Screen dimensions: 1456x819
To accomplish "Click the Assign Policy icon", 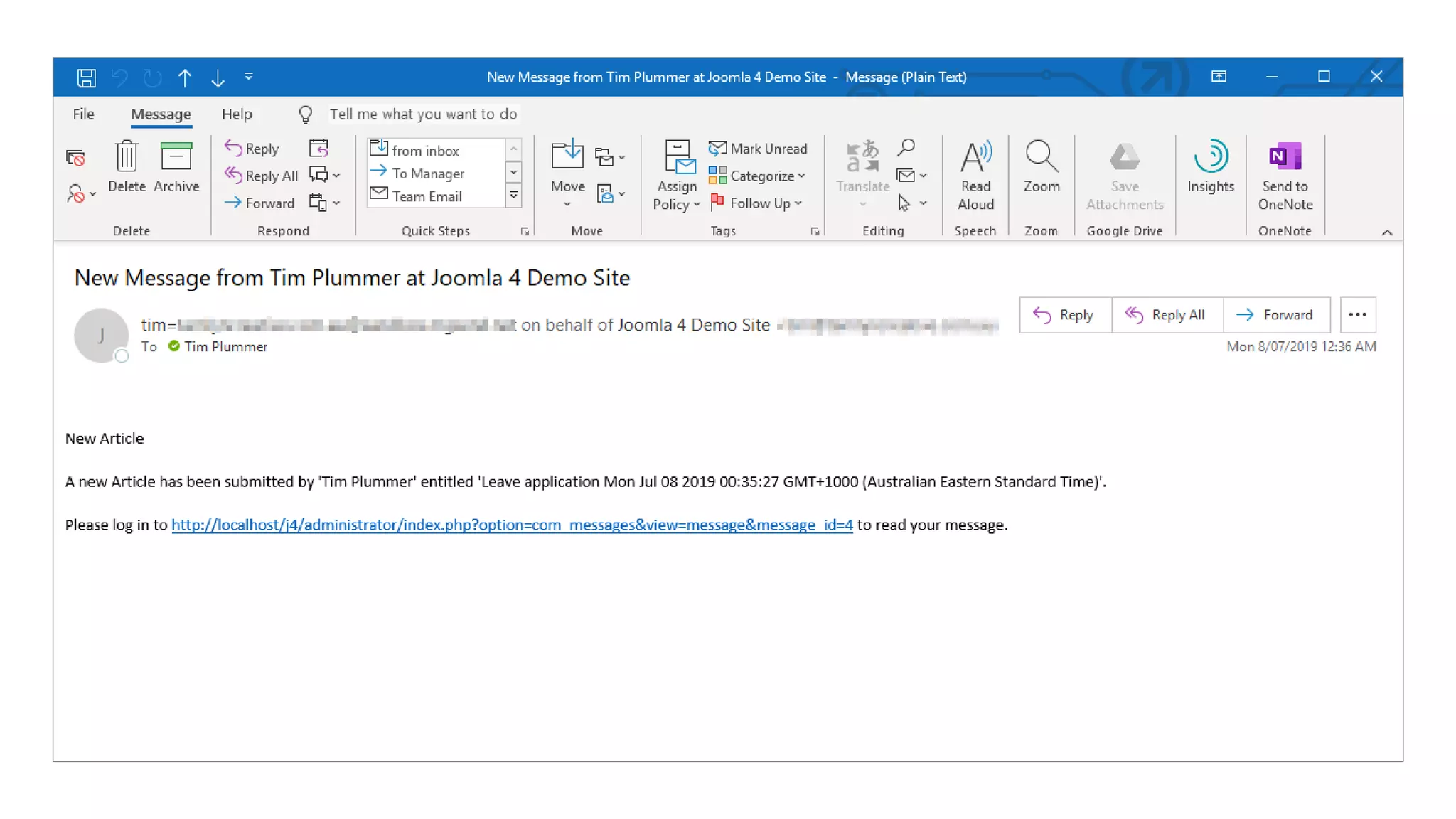I will coord(676,157).
